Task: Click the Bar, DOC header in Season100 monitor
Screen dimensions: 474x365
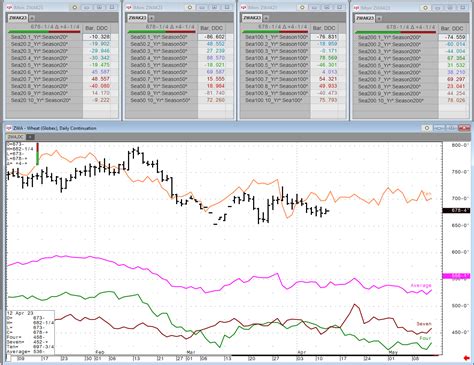Action: [324, 28]
